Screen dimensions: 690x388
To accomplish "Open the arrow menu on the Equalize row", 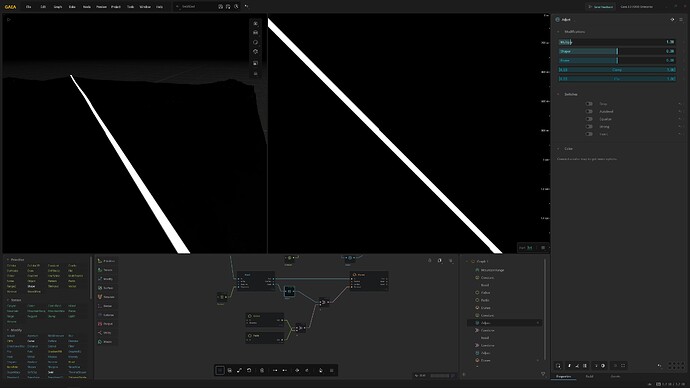I will pyautogui.click(x=680, y=119).
